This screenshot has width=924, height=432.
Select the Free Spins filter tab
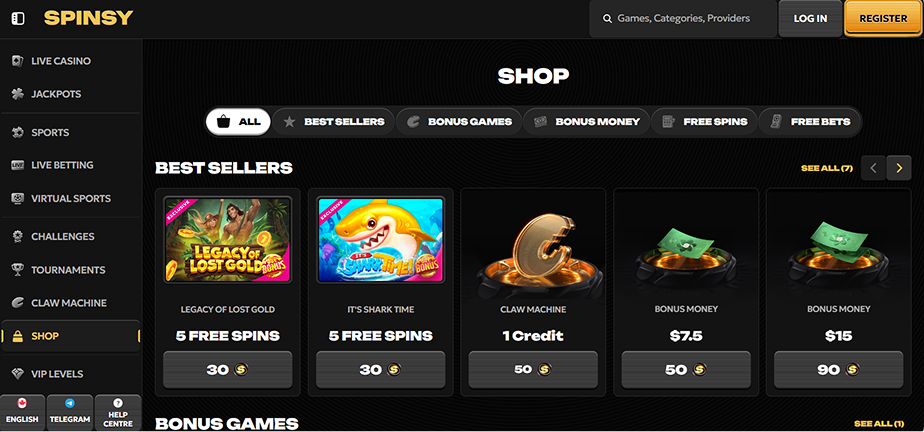(704, 122)
